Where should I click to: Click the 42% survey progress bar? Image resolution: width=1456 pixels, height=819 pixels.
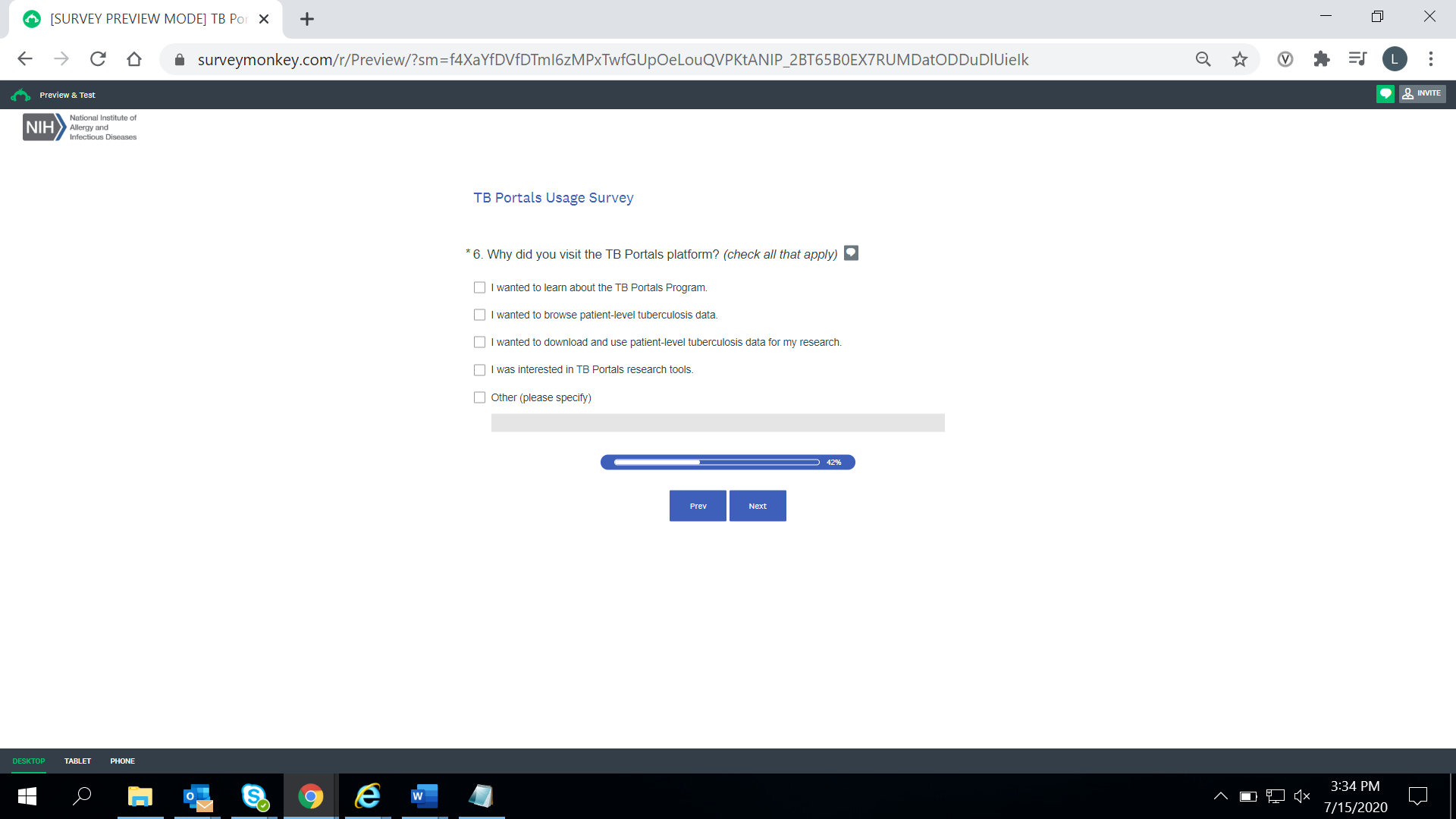727,463
